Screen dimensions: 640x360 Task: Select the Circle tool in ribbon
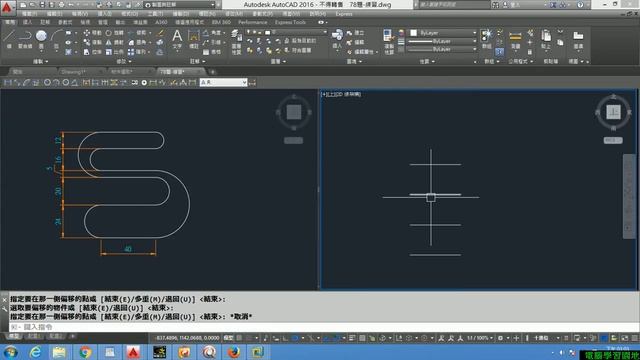[x=41, y=36]
